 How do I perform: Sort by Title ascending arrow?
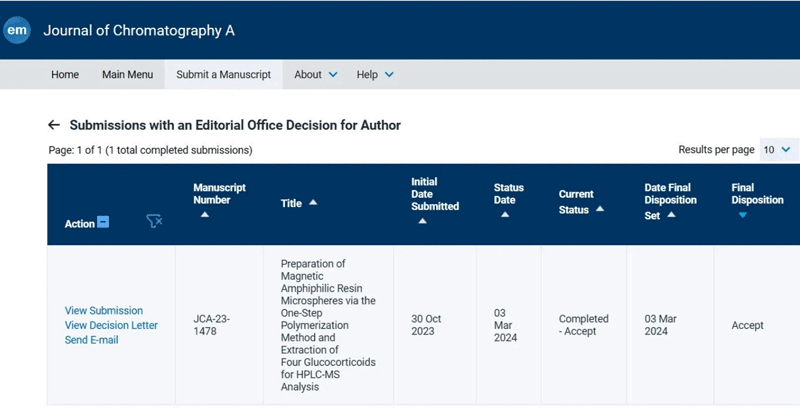tap(313, 203)
